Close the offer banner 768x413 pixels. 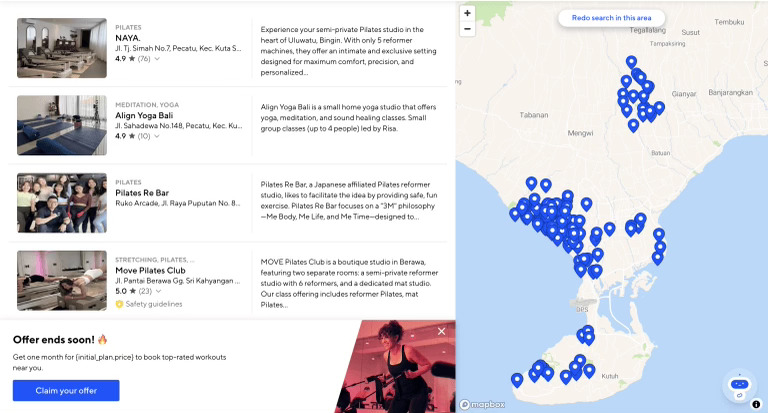[x=441, y=331]
